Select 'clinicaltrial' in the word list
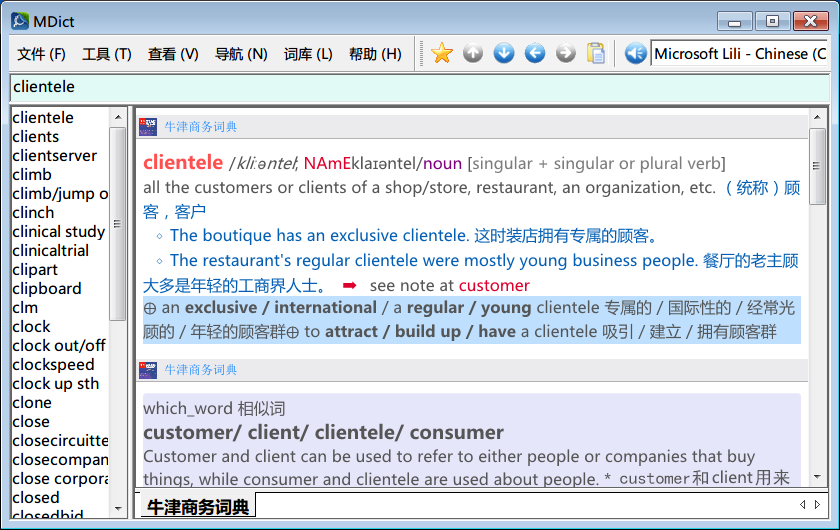 tap(50, 251)
